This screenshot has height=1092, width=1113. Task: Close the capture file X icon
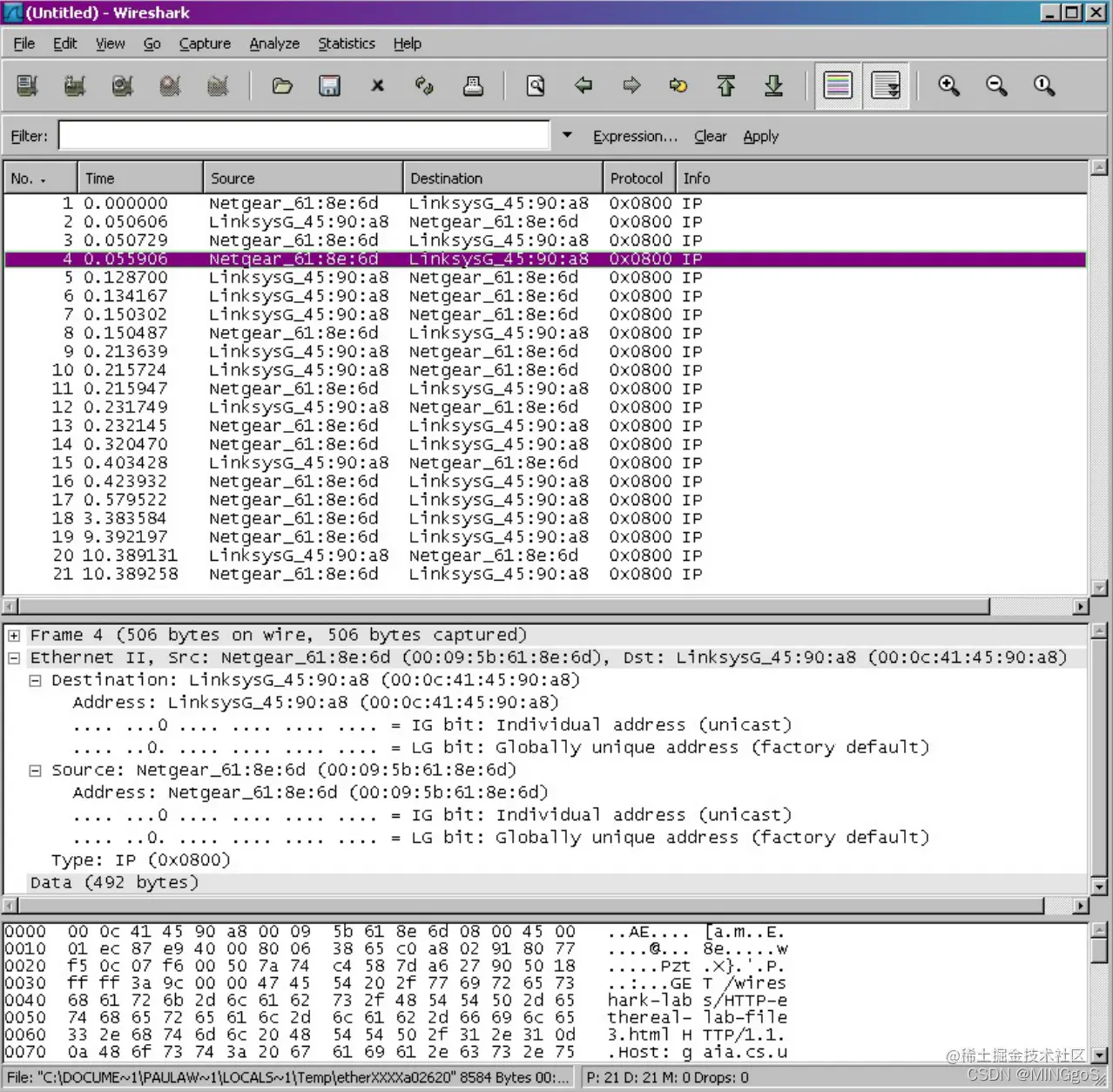tap(377, 85)
